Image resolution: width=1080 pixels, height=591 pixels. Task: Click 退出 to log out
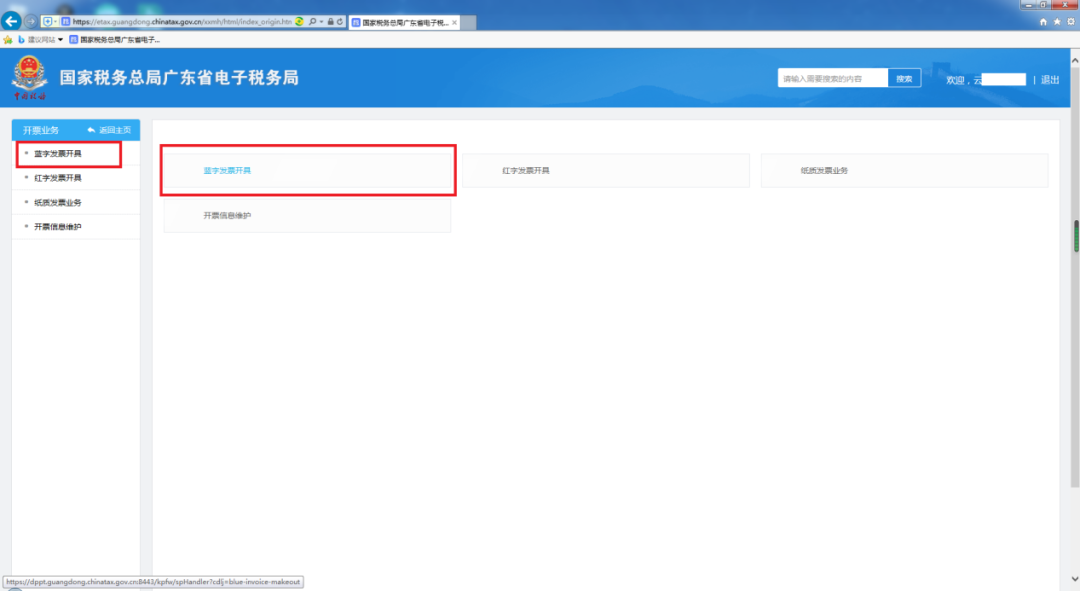(x=1050, y=80)
